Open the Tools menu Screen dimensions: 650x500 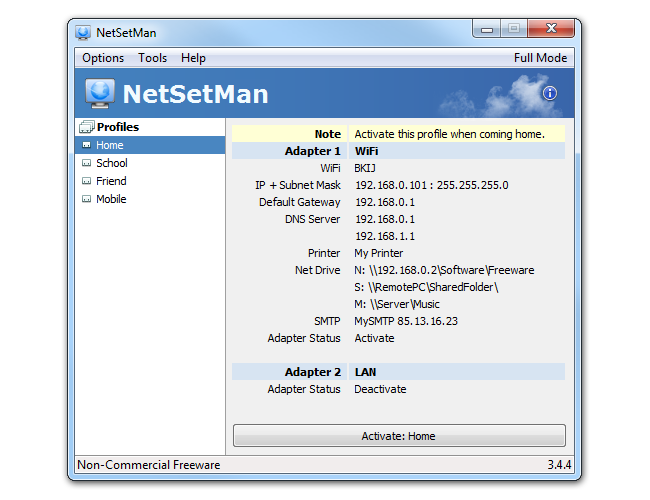point(153,58)
